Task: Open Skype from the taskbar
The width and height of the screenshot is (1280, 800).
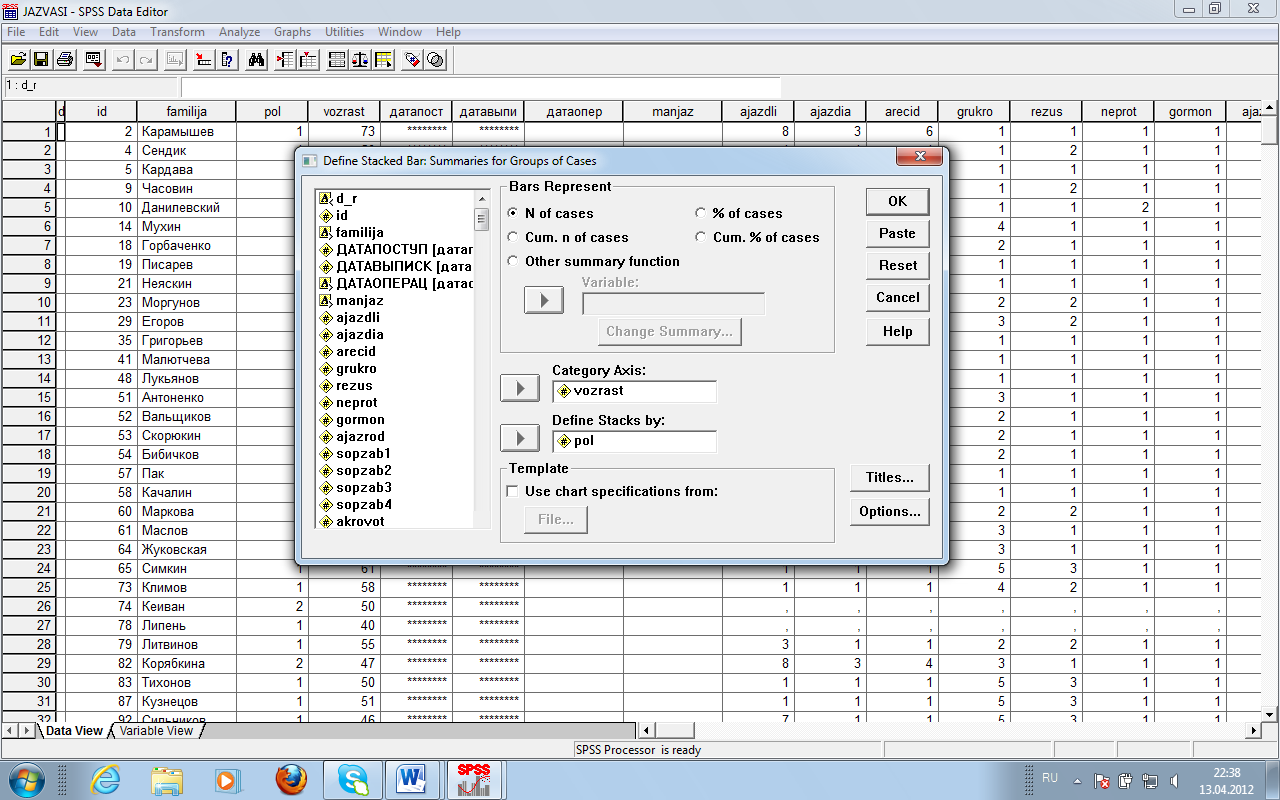Action: (352, 779)
